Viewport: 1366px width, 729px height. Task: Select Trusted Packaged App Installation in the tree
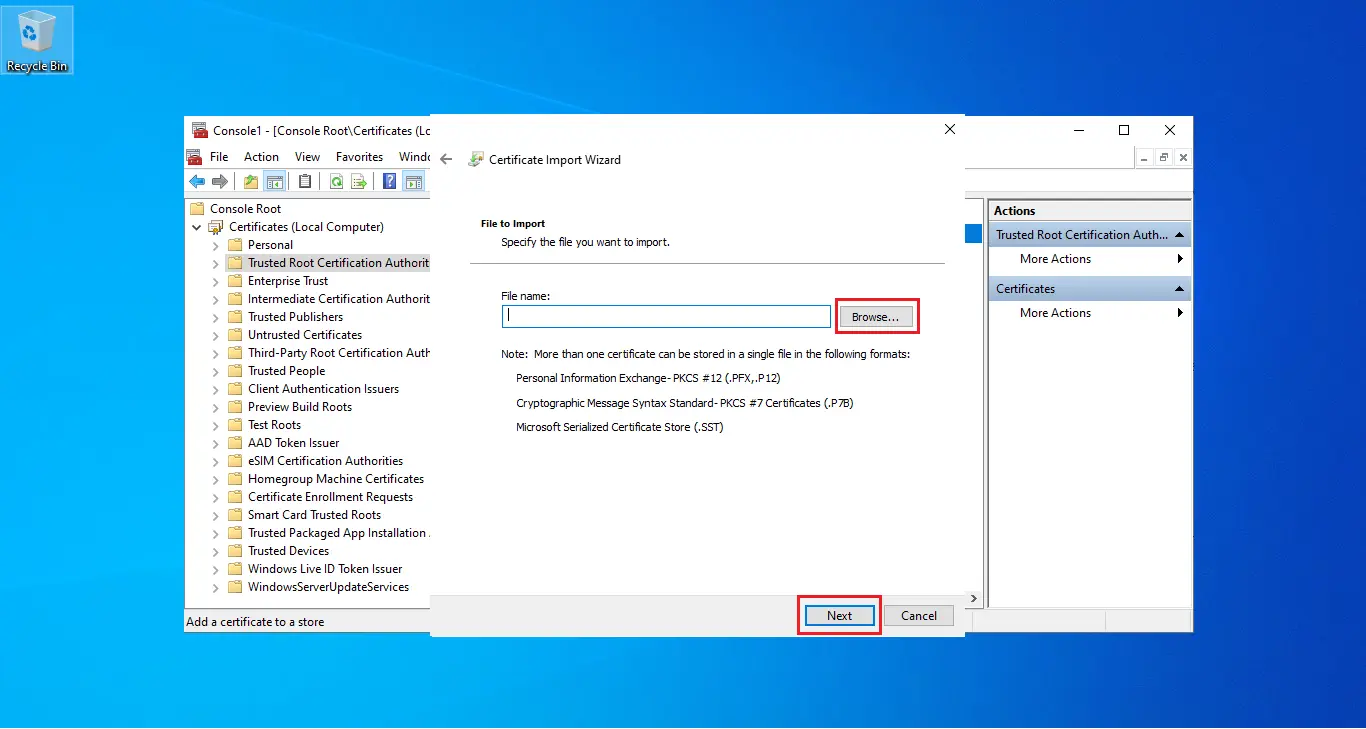coord(338,533)
